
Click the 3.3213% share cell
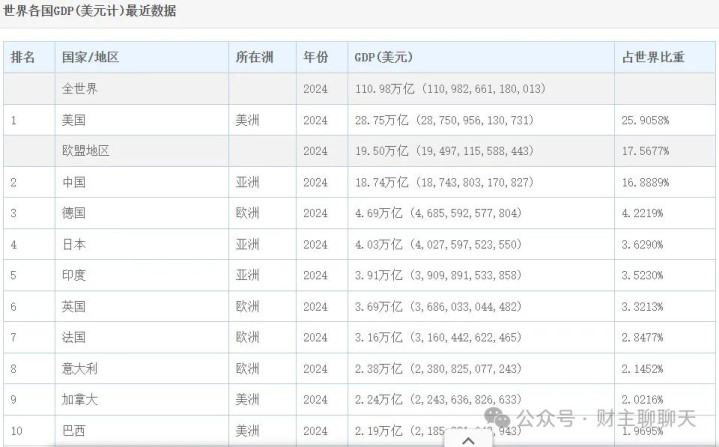point(642,306)
